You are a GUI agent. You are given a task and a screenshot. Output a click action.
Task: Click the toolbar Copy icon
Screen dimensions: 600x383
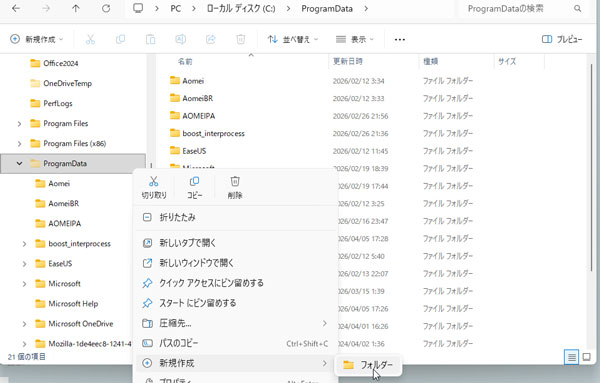pos(121,39)
